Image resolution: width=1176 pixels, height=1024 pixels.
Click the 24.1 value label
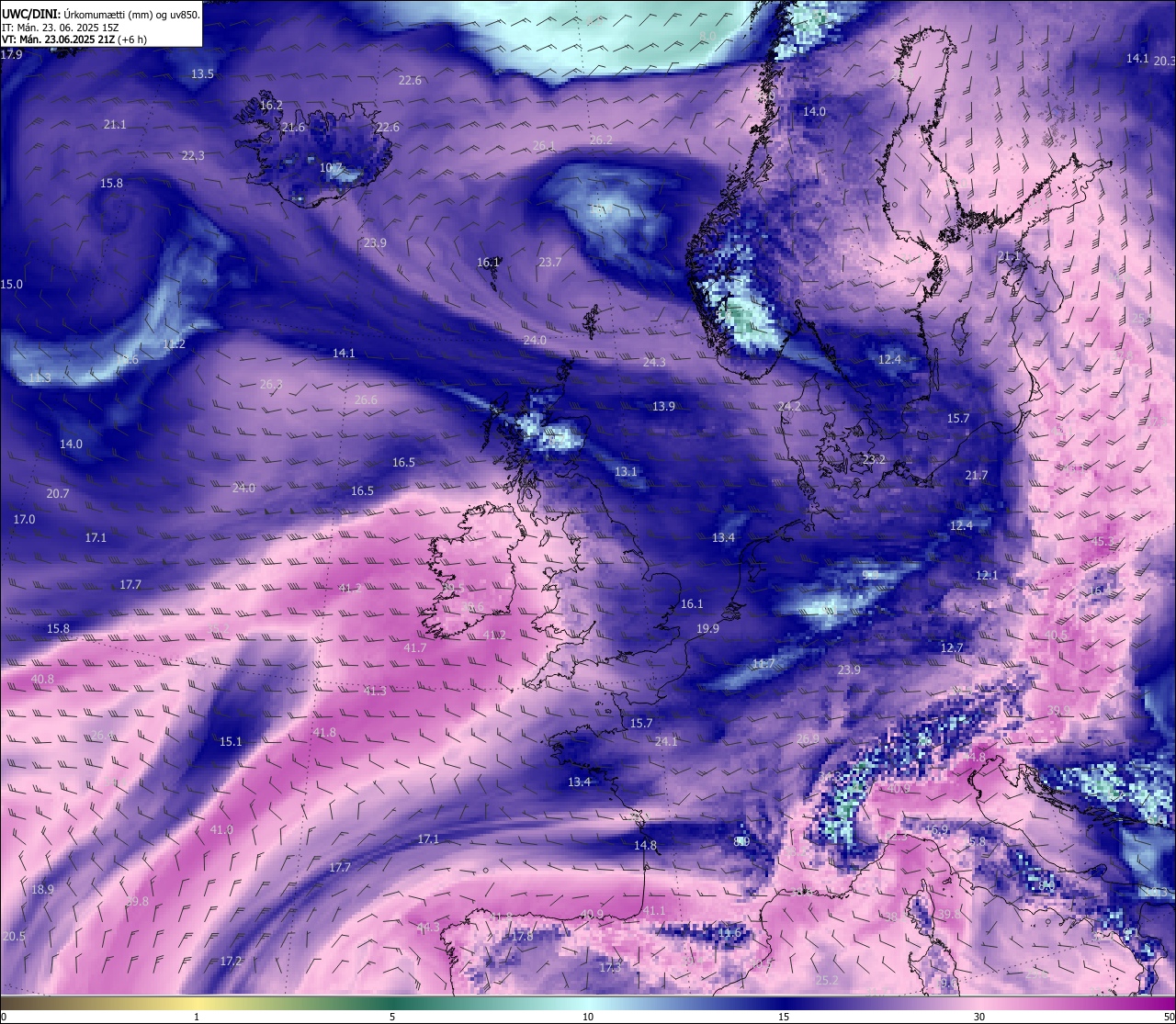point(665,742)
